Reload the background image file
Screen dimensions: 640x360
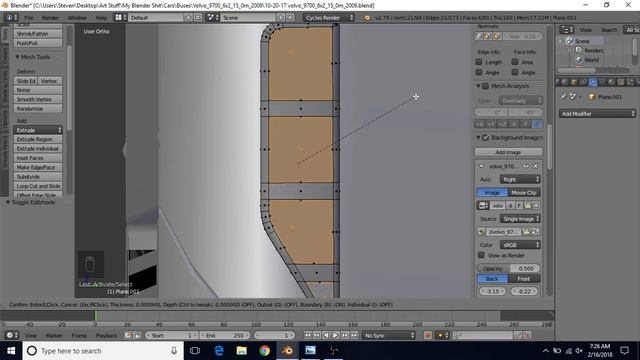tap(536, 232)
